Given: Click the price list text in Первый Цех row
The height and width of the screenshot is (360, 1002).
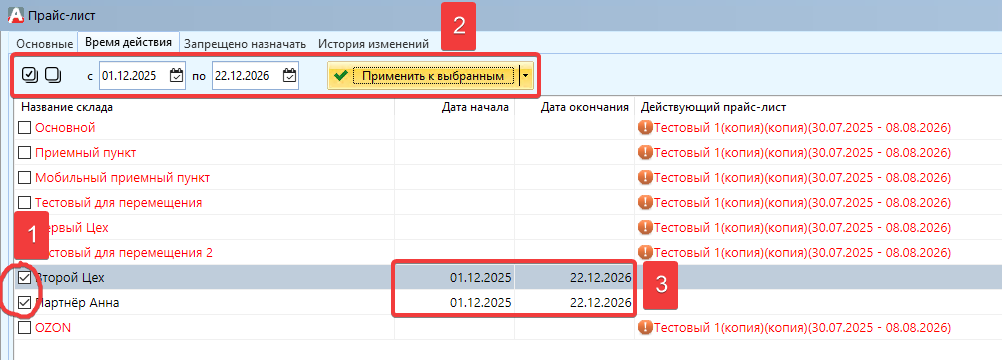Looking at the screenshot, I should (803, 228).
